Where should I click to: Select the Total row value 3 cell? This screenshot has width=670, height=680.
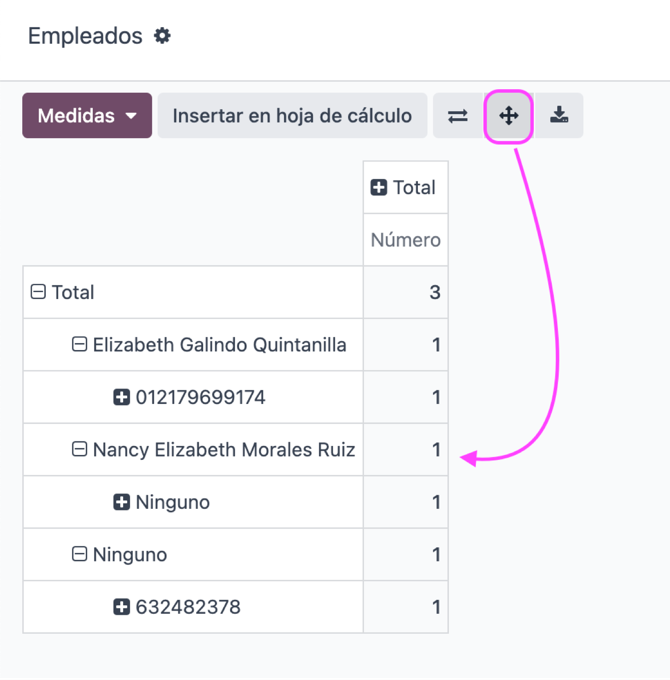(405, 292)
